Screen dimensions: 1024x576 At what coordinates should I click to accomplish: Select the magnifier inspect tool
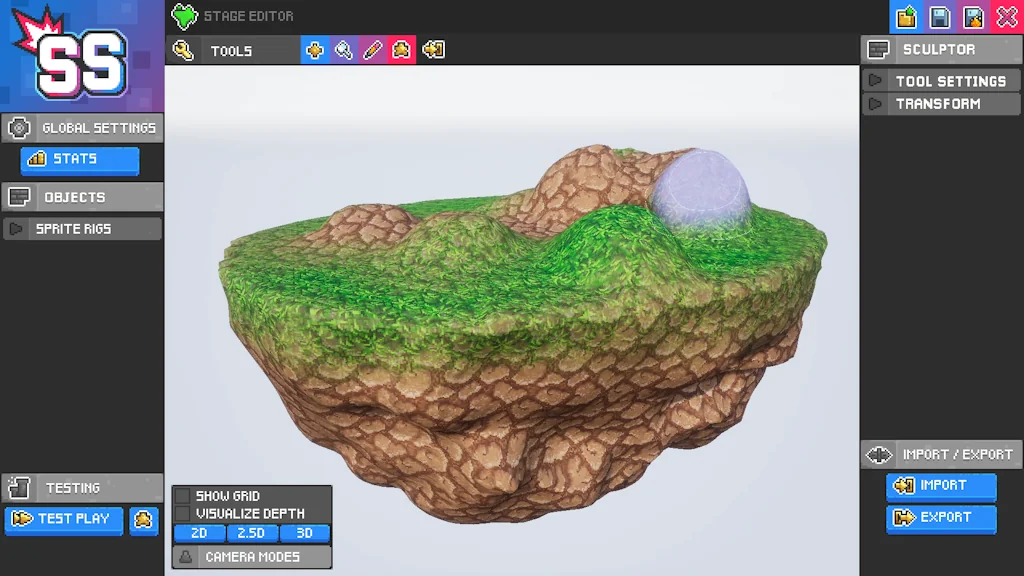coord(344,50)
